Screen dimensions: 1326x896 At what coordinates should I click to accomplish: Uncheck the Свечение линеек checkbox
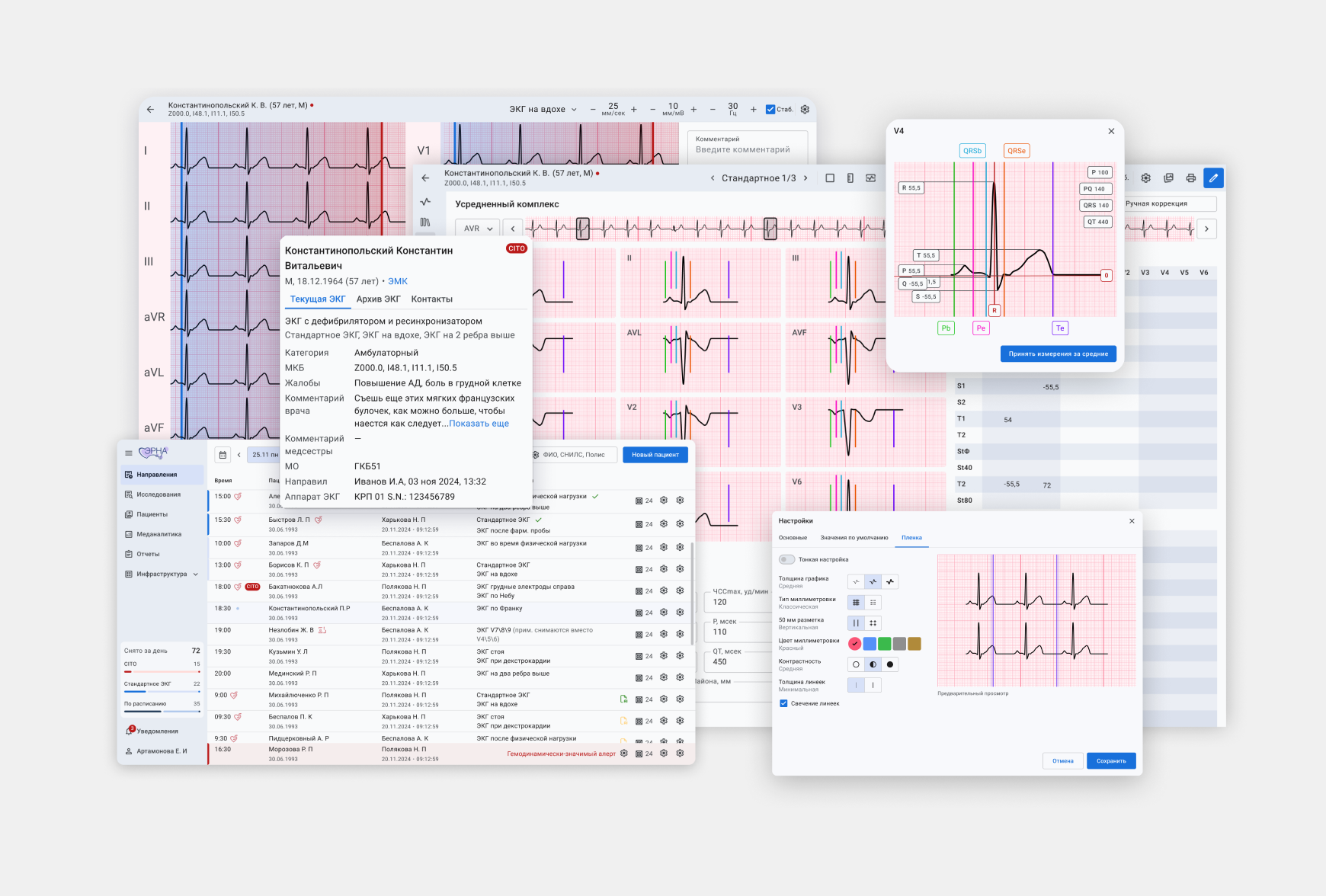click(783, 703)
